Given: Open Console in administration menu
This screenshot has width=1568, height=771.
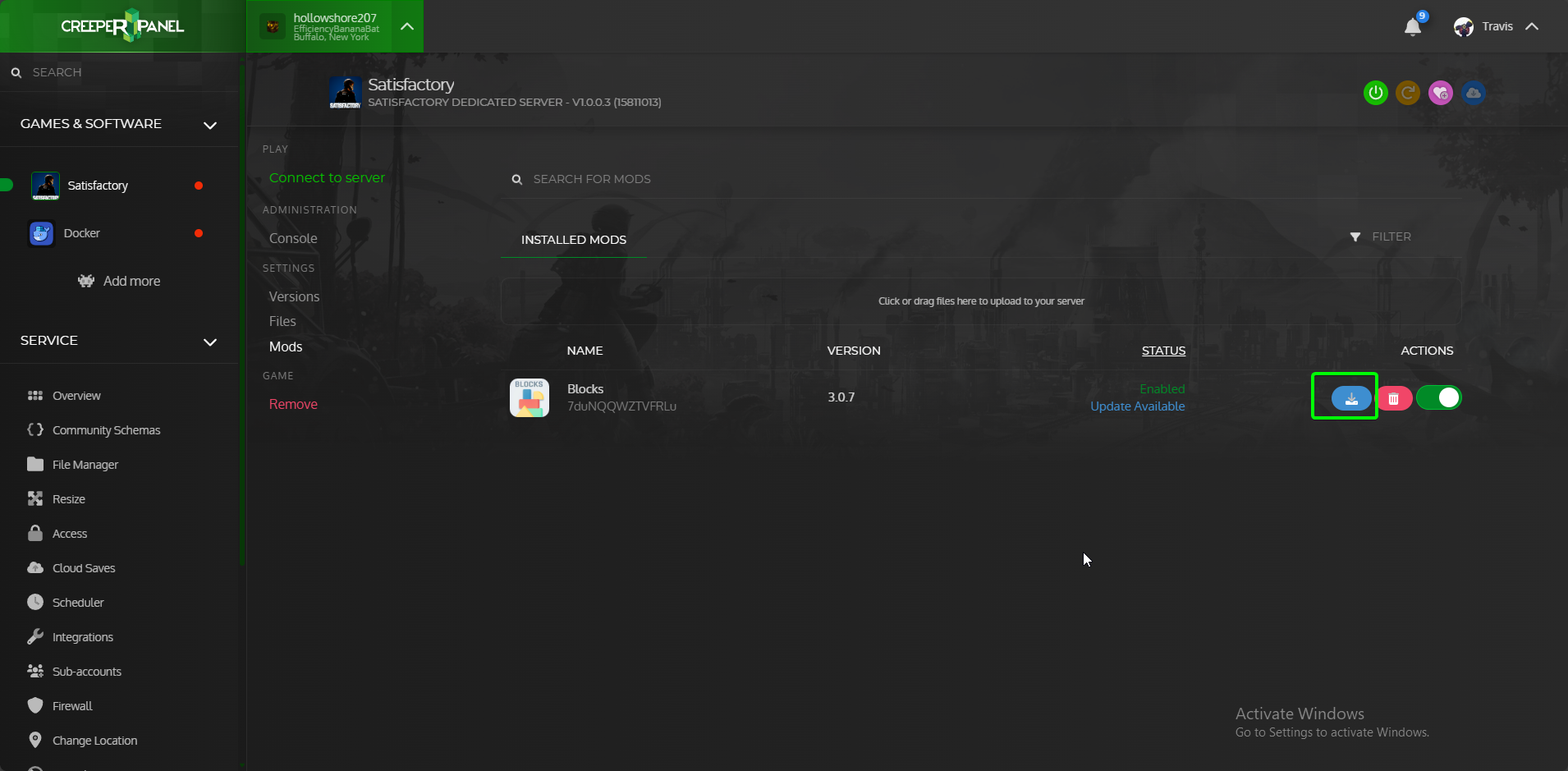Looking at the screenshot, I should (x=293, y=238).
